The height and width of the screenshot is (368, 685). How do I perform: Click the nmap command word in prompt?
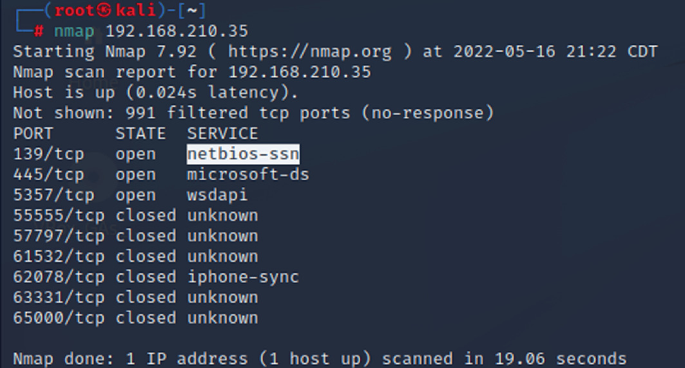pos(74,31)
